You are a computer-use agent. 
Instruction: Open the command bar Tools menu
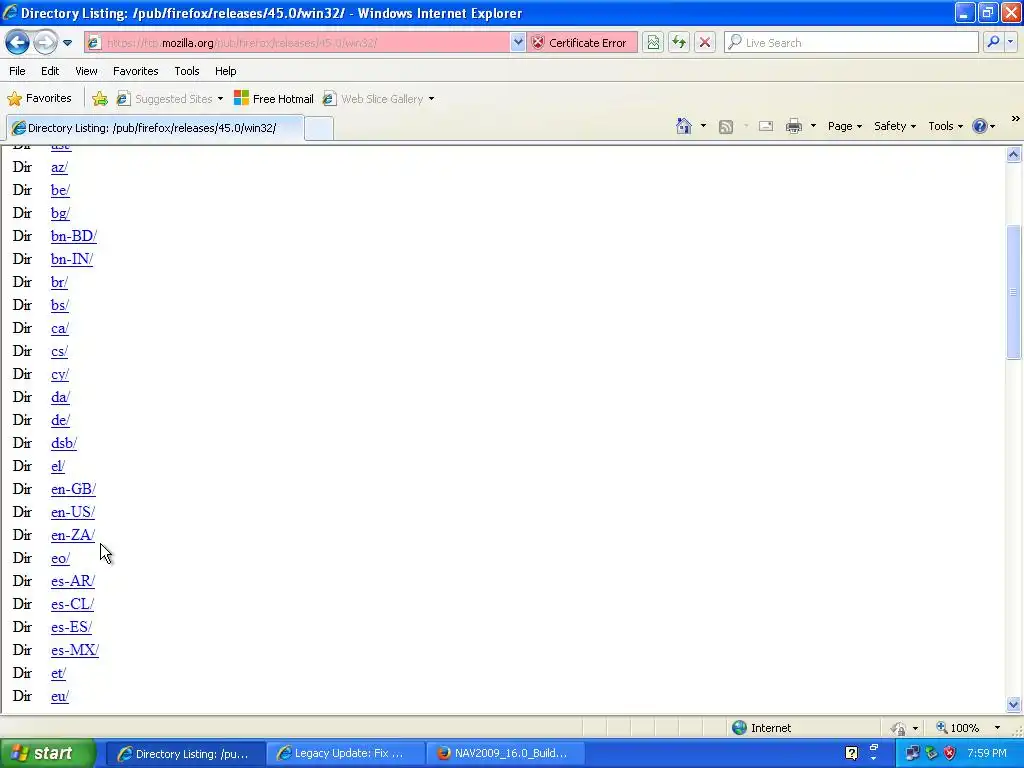(x=945, y=126)
